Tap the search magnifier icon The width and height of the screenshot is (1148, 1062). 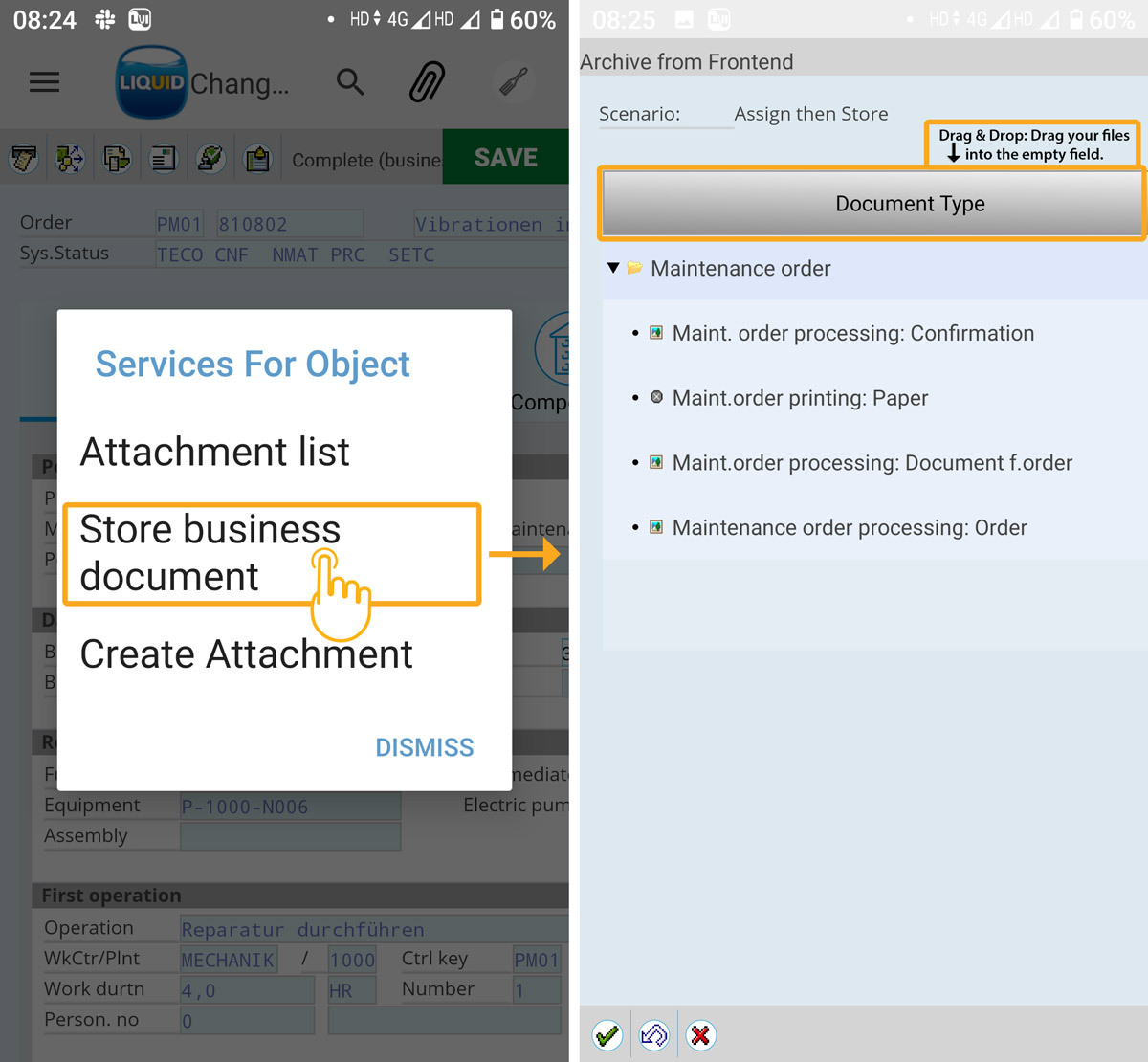[x=350, y=82]
